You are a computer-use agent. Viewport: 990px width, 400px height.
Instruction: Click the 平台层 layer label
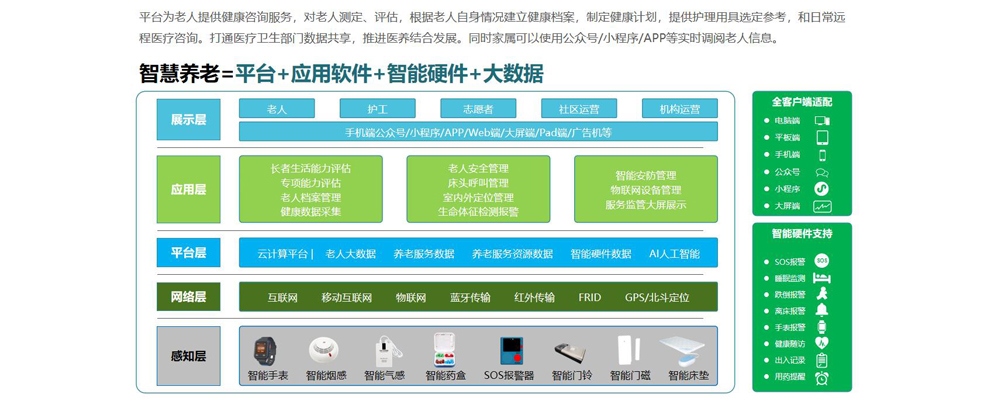(x=189, y=253)
